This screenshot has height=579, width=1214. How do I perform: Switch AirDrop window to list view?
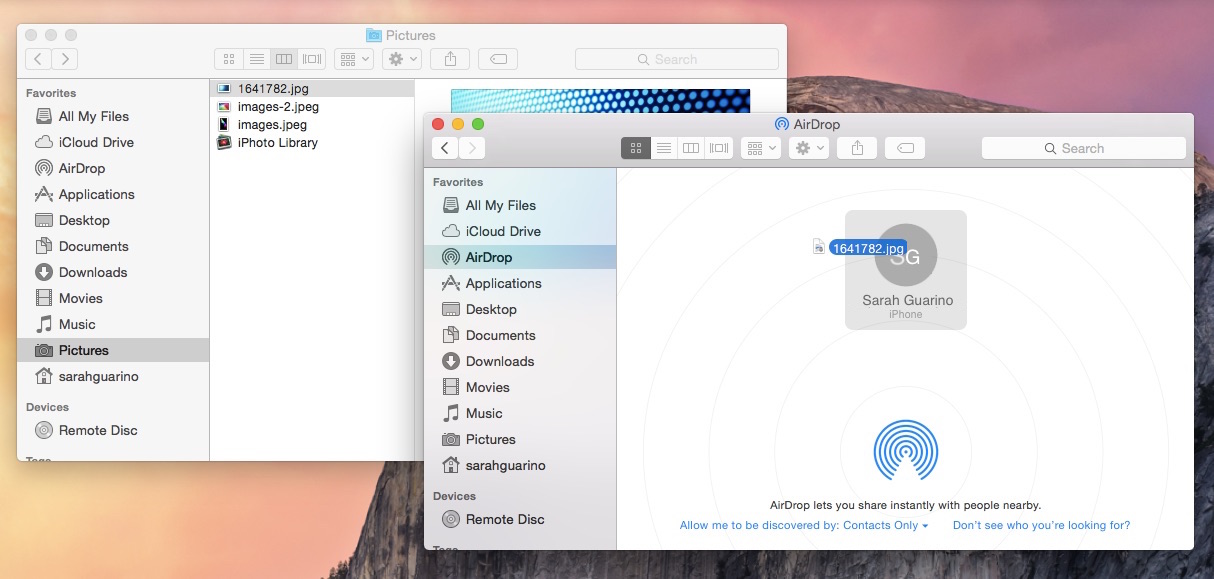pos(663,148)
